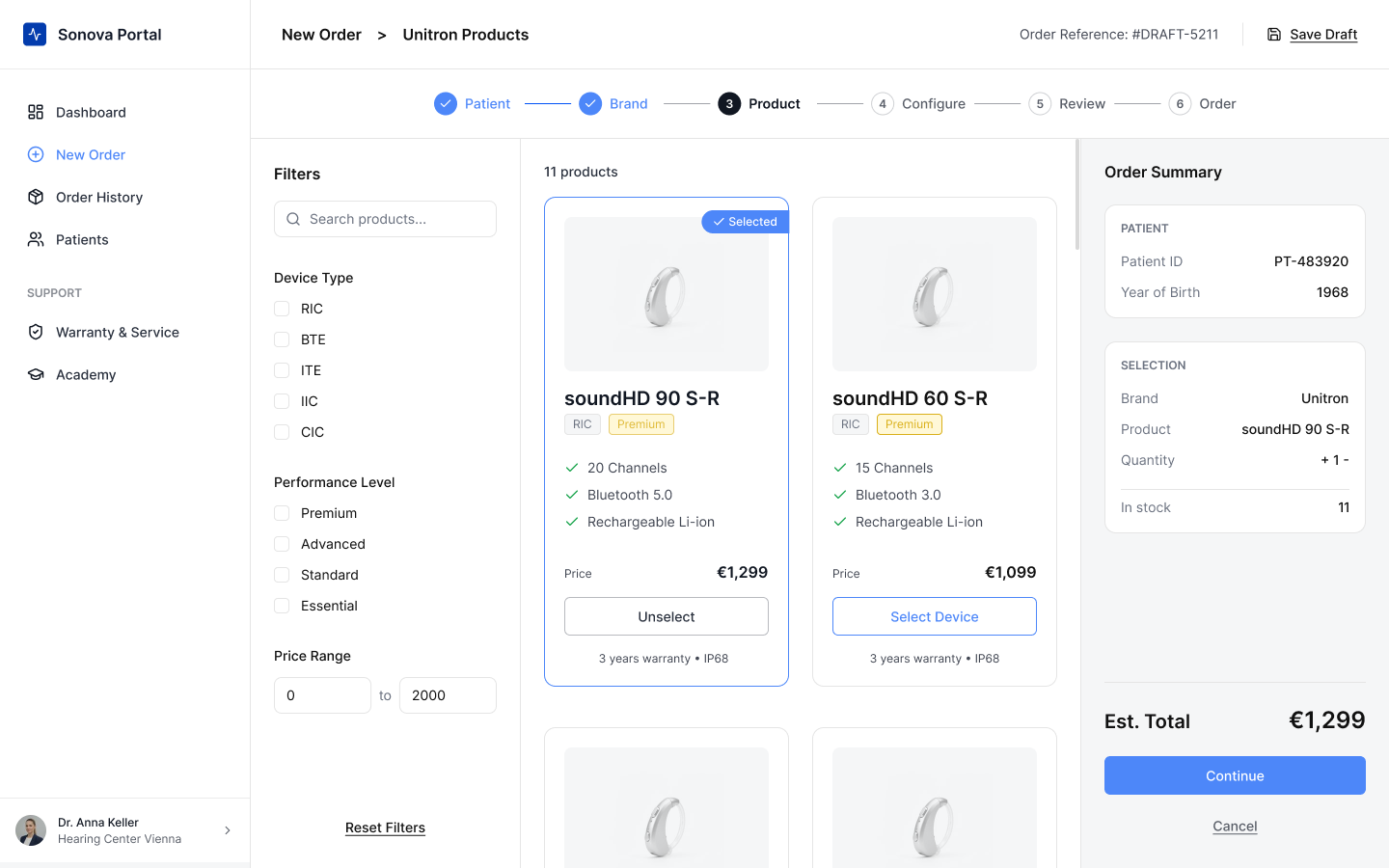The image size is (1389, 868).
Task: Click the maximum price field showing 2000
Action: (x=448, y=695)
